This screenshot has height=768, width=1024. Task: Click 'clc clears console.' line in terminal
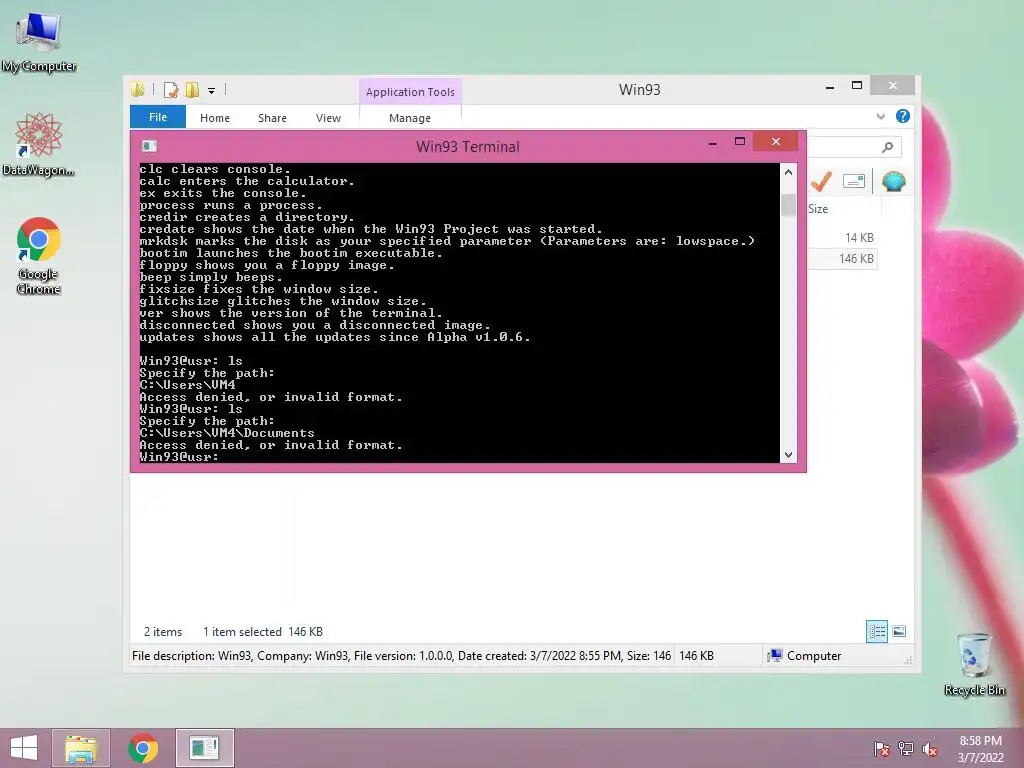[215, 169]
